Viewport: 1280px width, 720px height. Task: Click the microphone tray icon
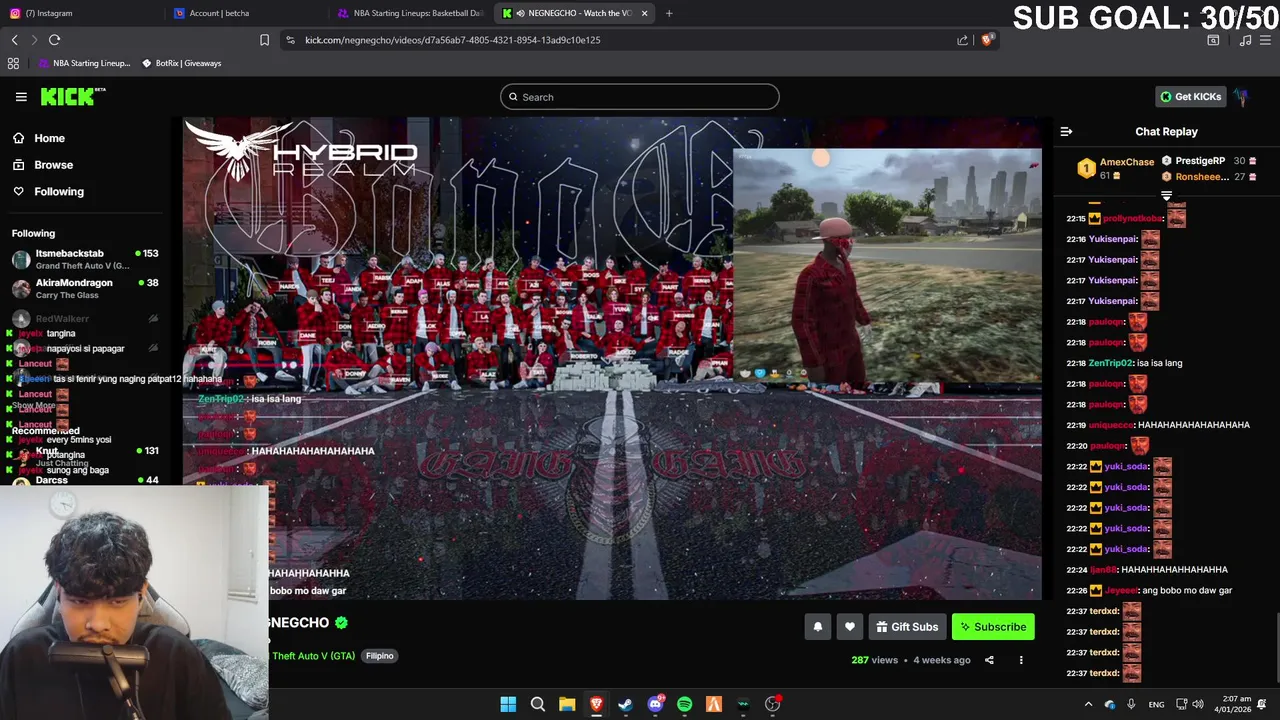click(1131, 704)
